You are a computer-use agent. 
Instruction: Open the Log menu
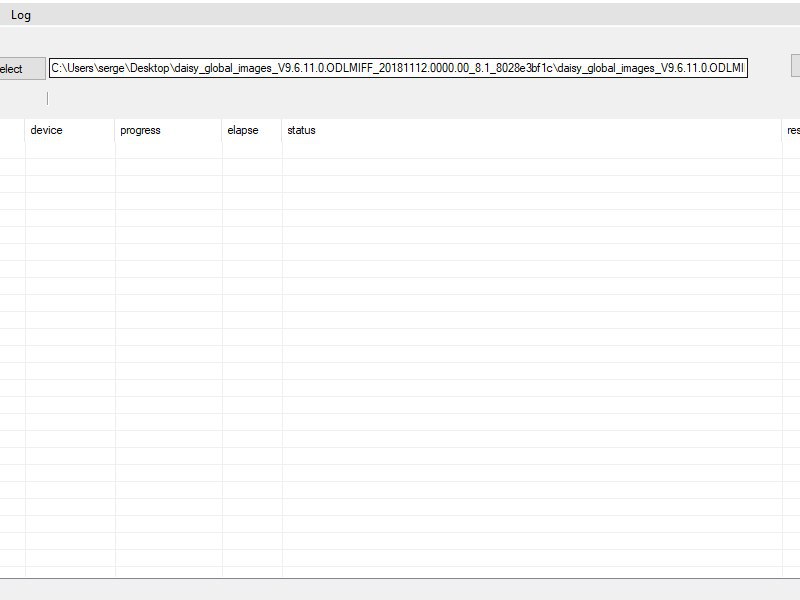[21, 15]
